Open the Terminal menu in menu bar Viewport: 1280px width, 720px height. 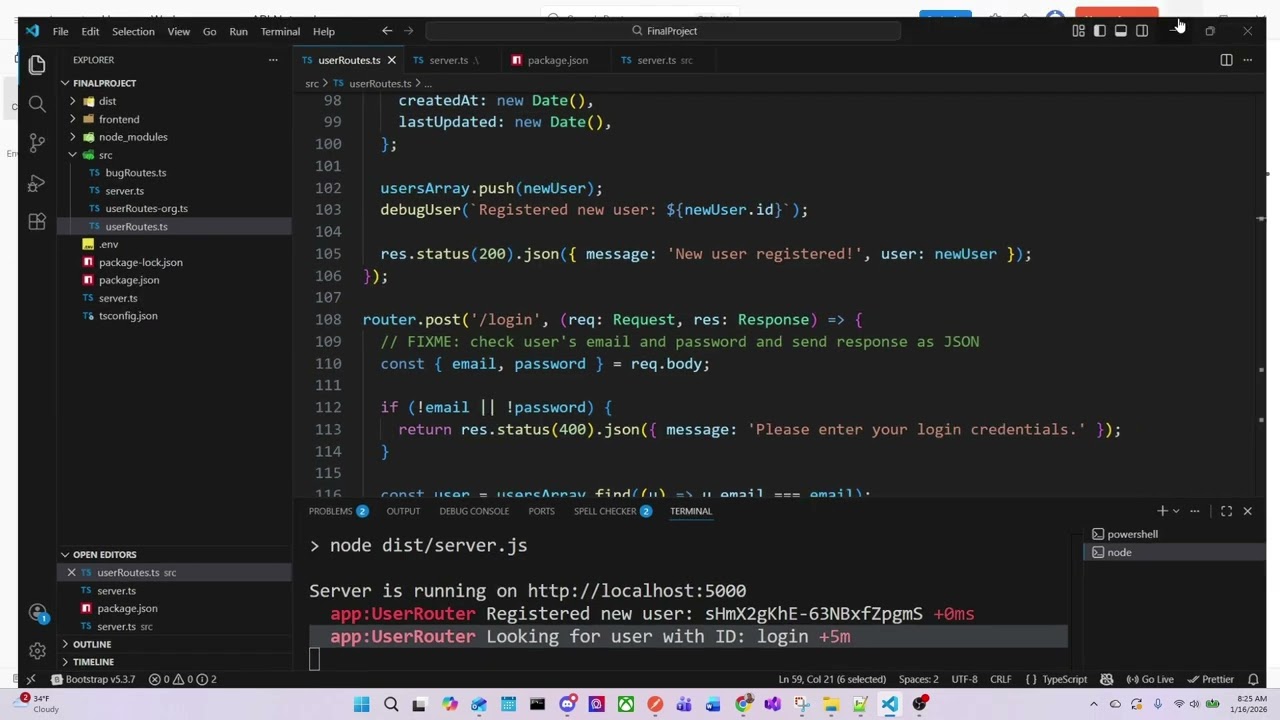tap(280, 31)
